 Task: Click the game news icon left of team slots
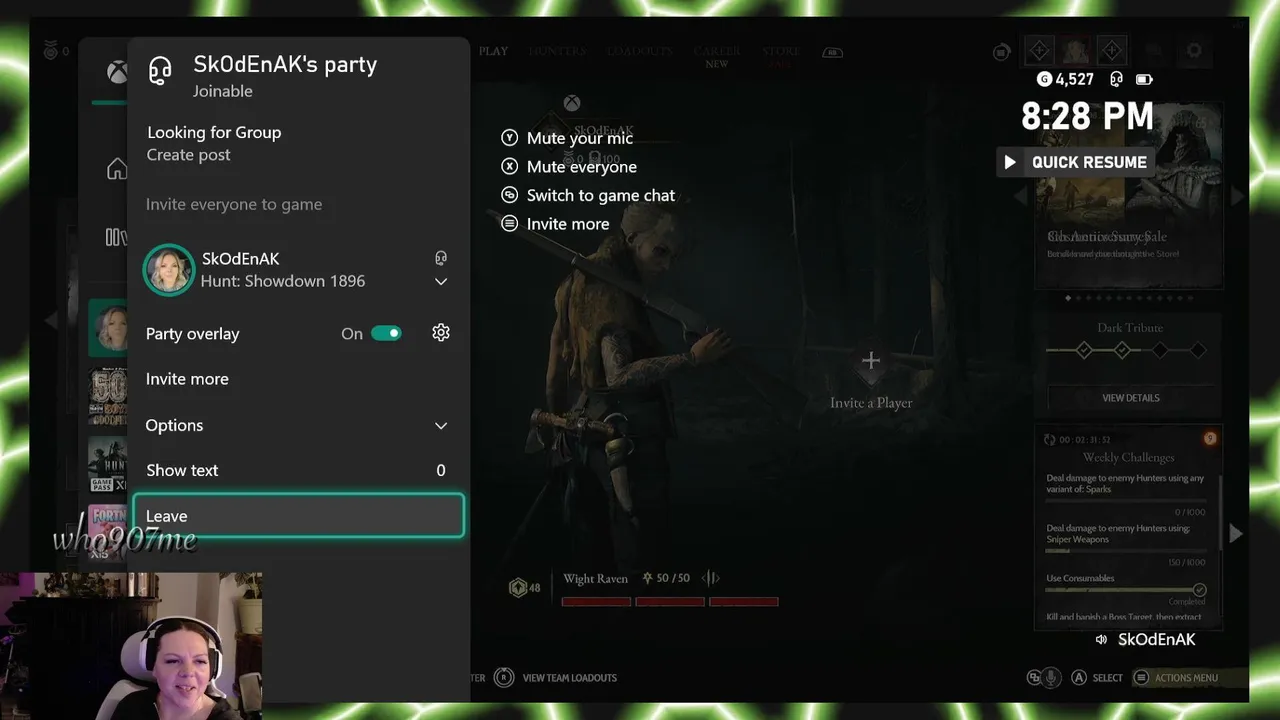(1001, 52)
